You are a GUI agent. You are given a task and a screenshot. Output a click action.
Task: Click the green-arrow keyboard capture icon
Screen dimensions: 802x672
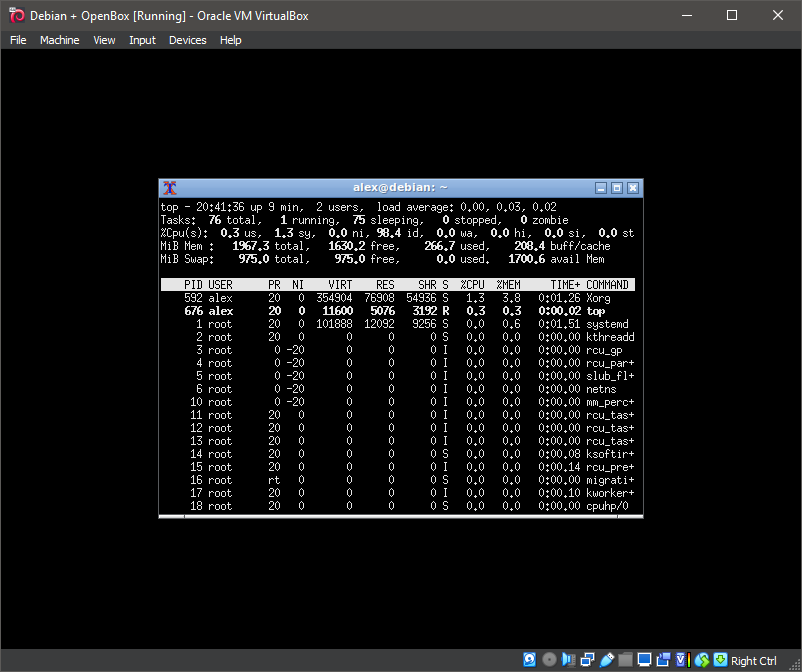[720, 660]
